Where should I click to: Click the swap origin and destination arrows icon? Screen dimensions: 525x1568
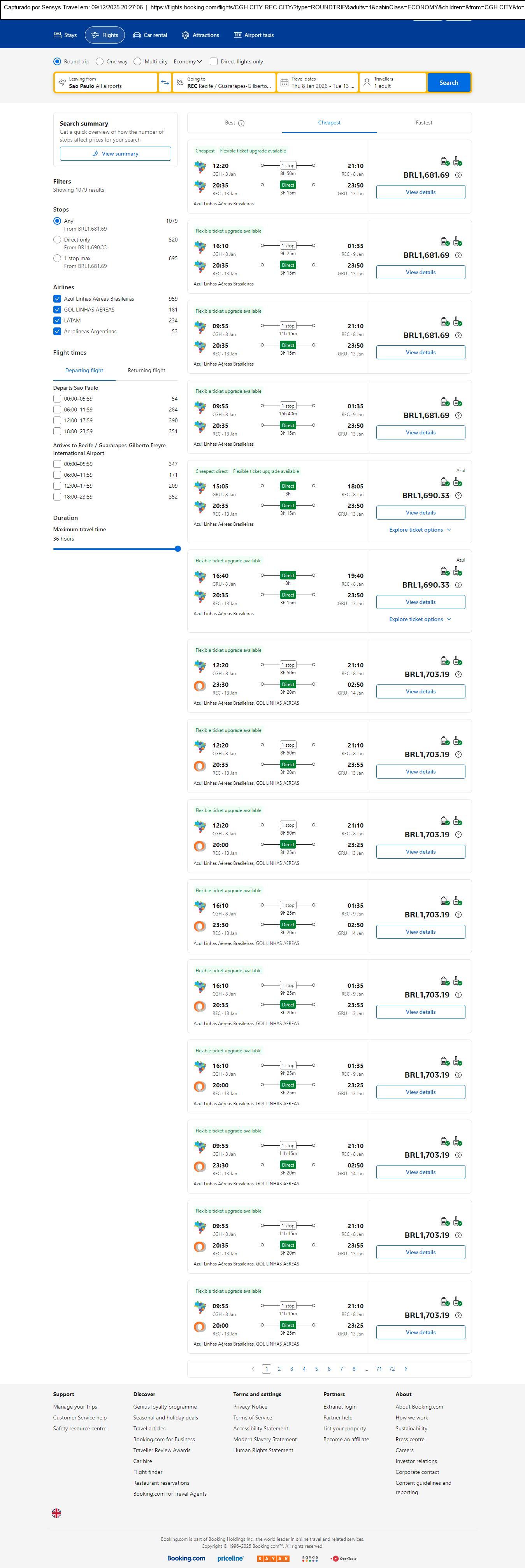point(165,83)
